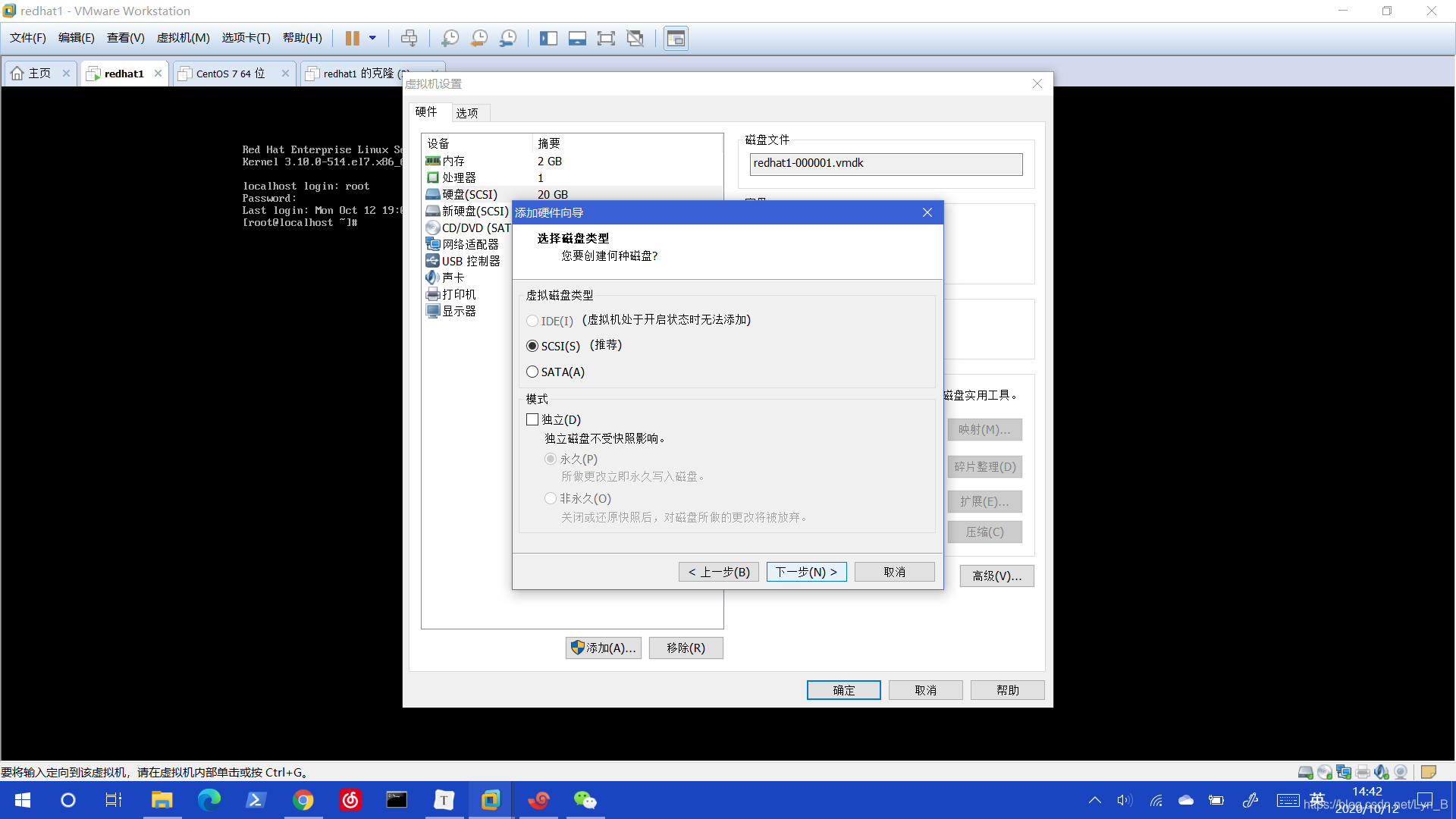1456x819 pixels.
Task: Click the hard disk status bar icon
Action: [x=1305, y=772]
